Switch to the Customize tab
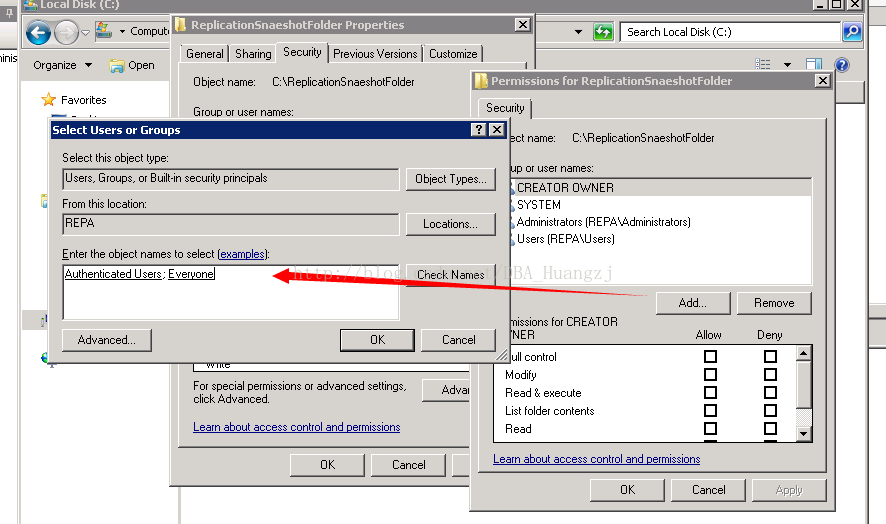The height and width of the screenshot is (524, 886). pyautogui.click(x=453, y=54)
